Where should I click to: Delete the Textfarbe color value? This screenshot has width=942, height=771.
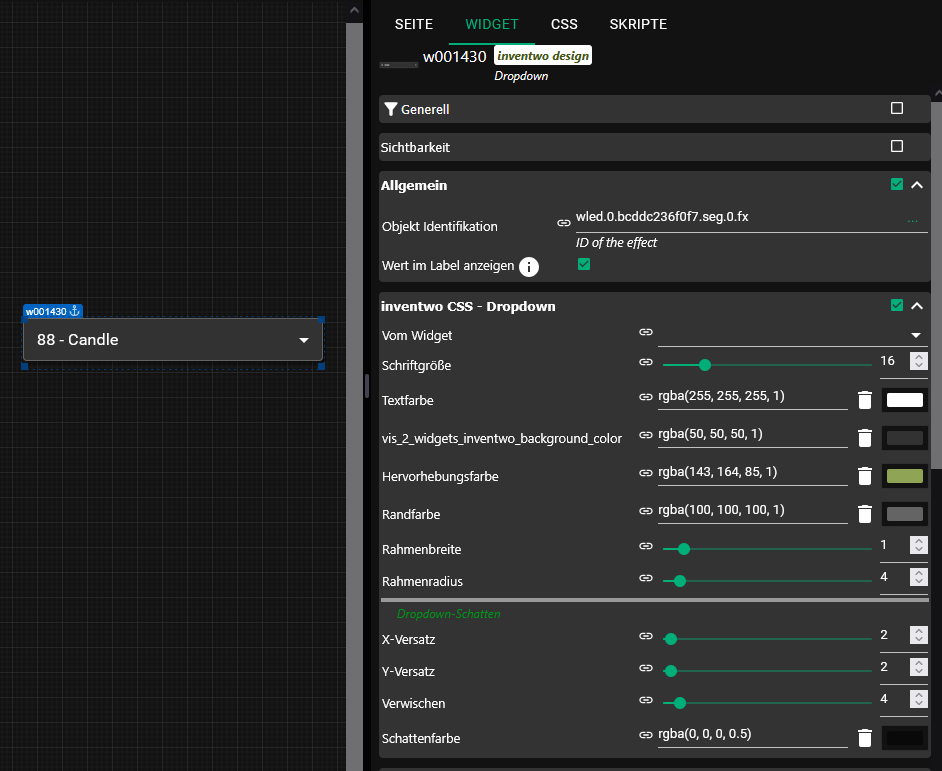click(865, 400)
